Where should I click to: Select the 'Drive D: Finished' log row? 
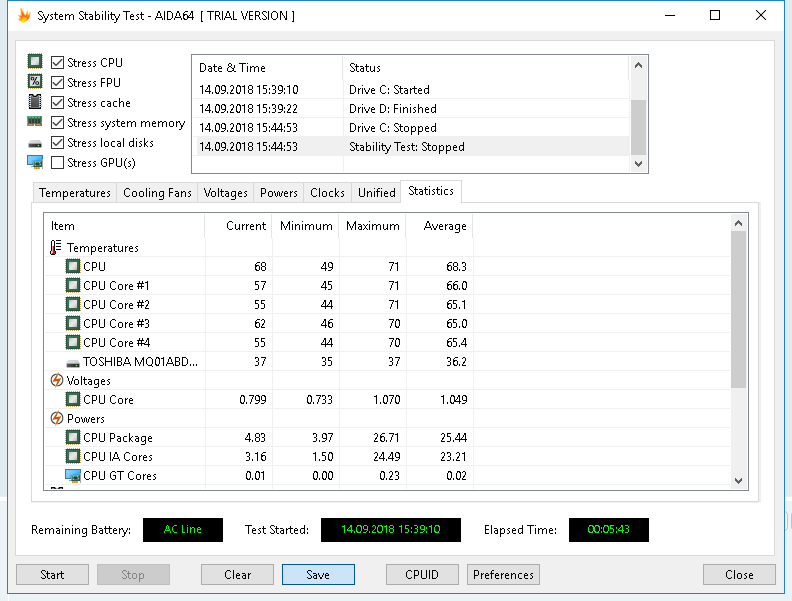(x=411, y=109)
